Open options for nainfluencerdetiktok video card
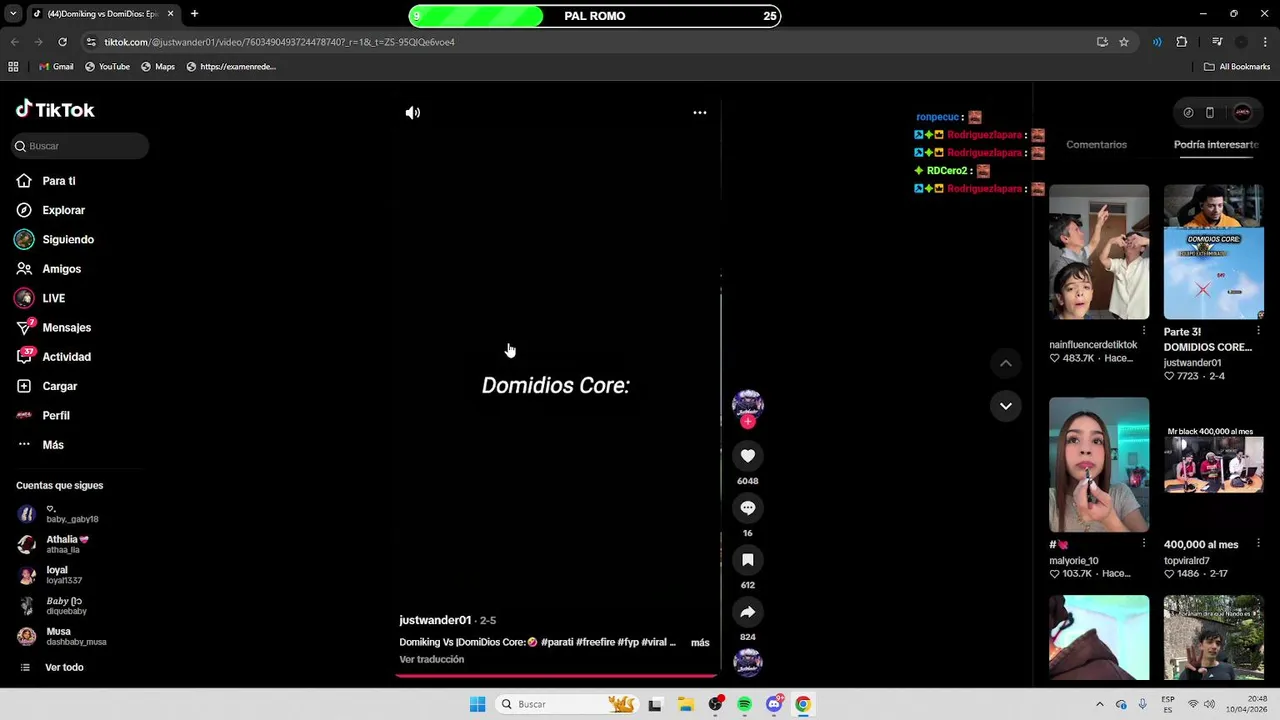 coord(1144,330)
